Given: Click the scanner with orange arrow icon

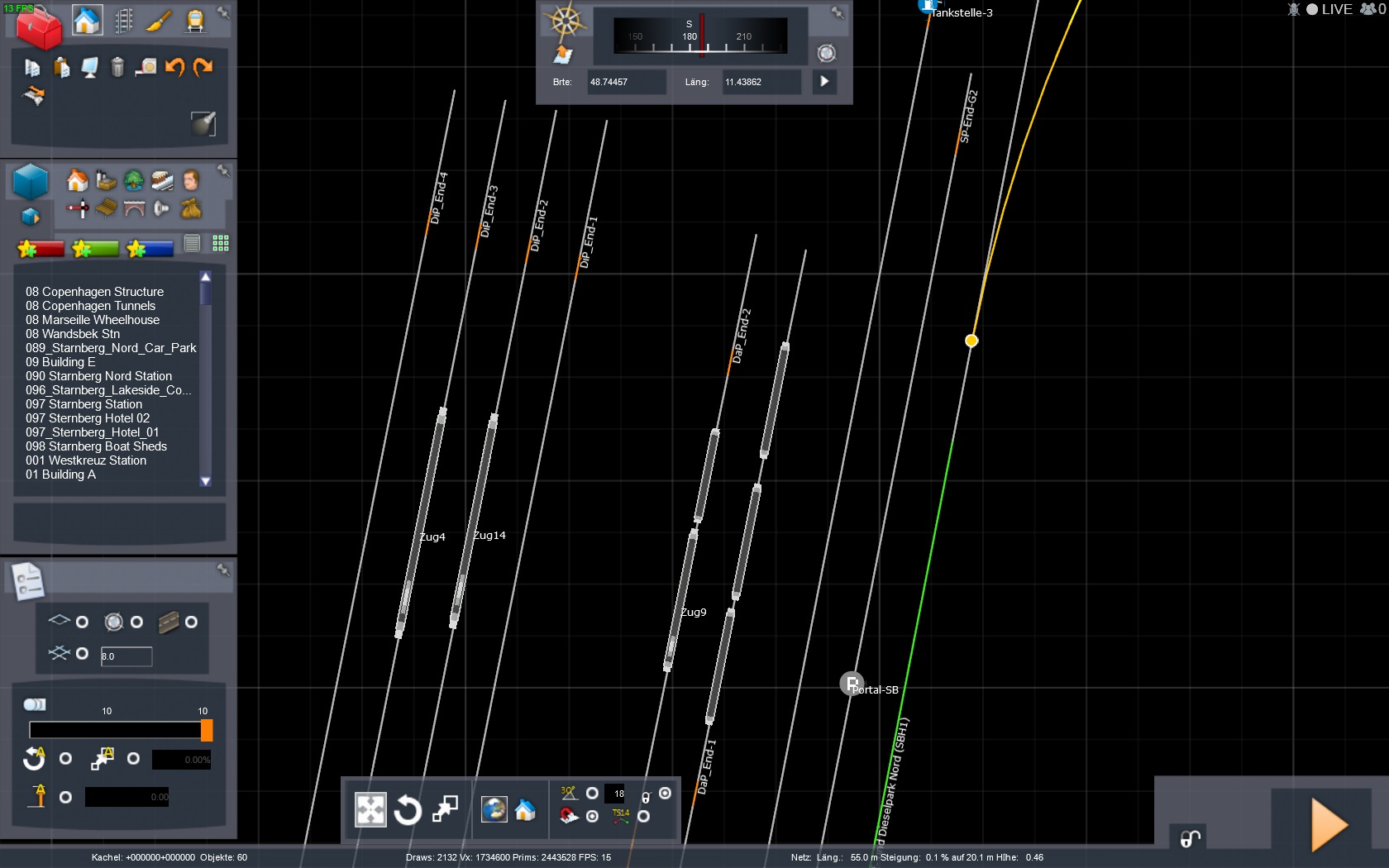Looking at the screenshot, I should click(33, 95).
